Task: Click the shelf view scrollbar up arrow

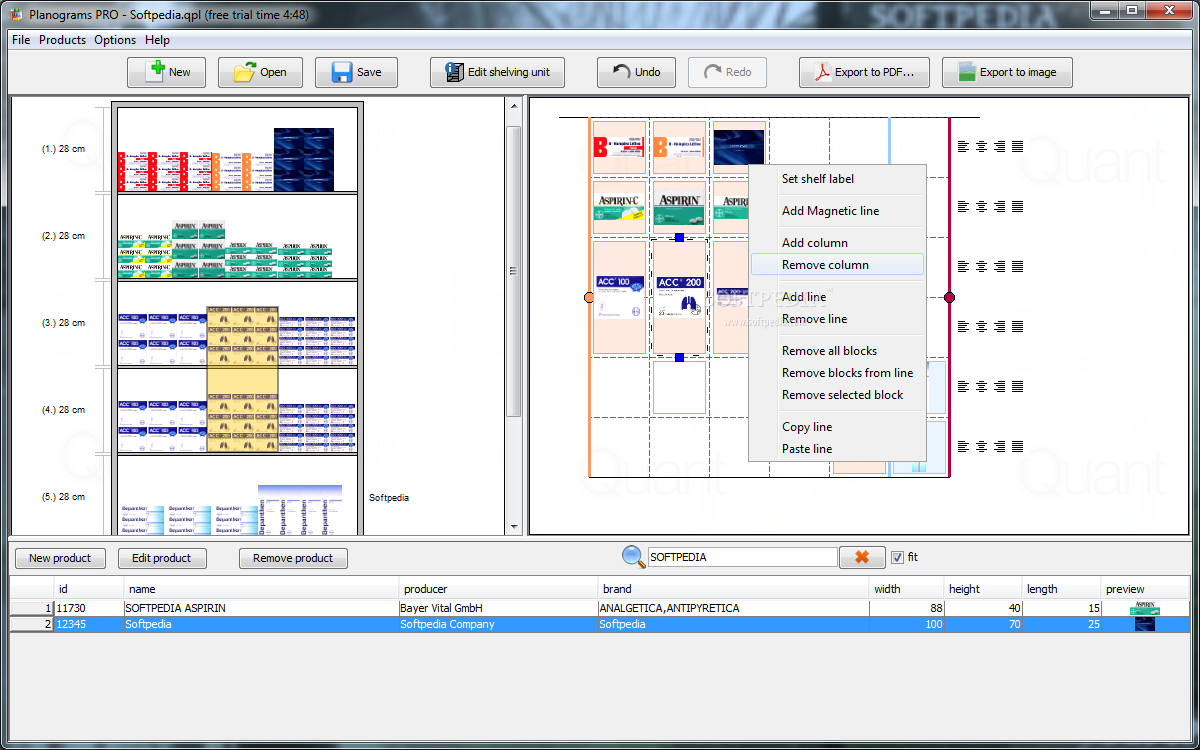Action: (x=514, y=106)
